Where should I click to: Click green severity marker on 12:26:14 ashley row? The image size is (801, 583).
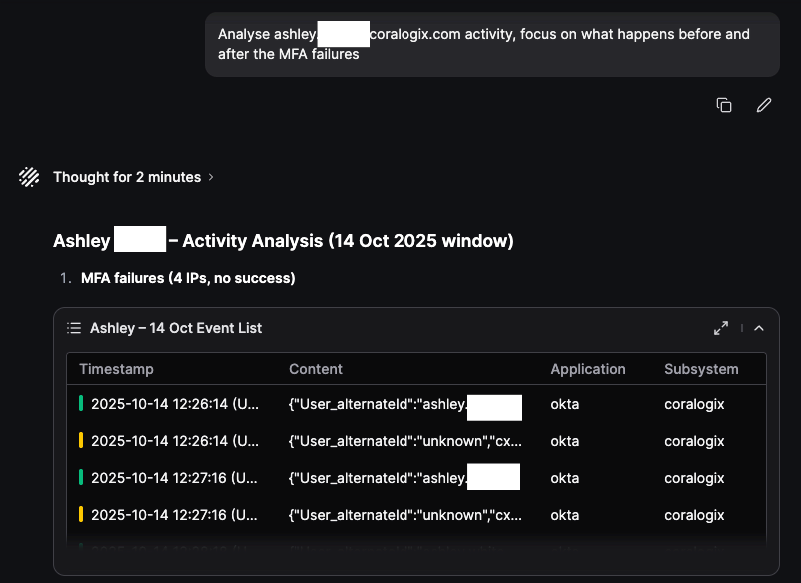tap(81, 404)
